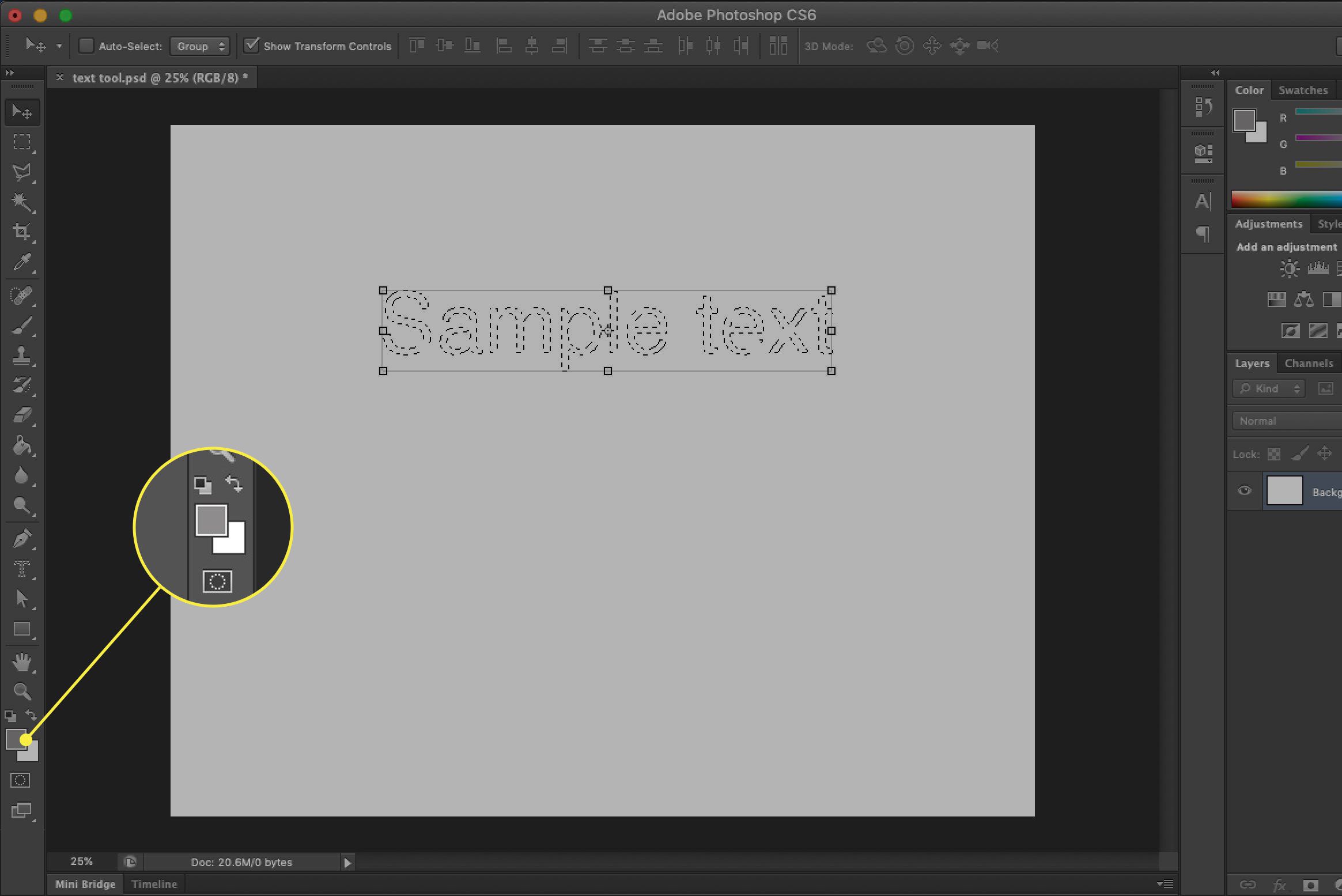Image resolution: width=1342 pixels, height=896 pixels.
Task: Select the Crop tool
Action: pos(22,232)
